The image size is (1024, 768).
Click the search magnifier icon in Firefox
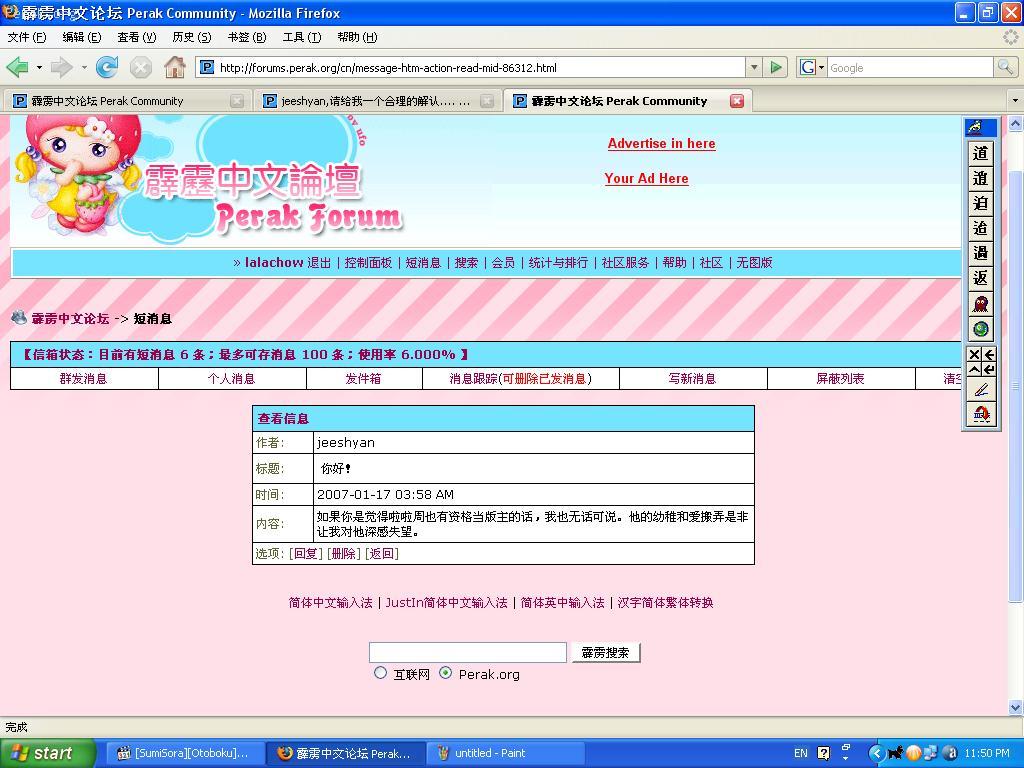[x=1005, y=67]
